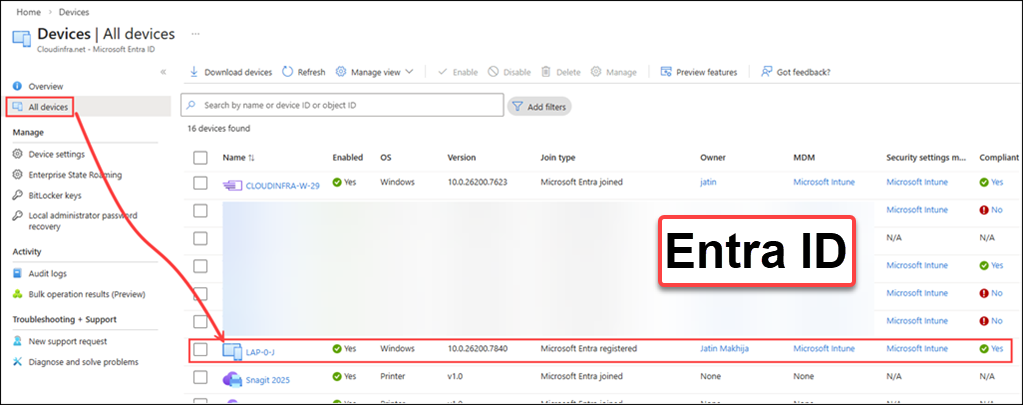Open LAP-0-J device link

[x=260, y=352]
